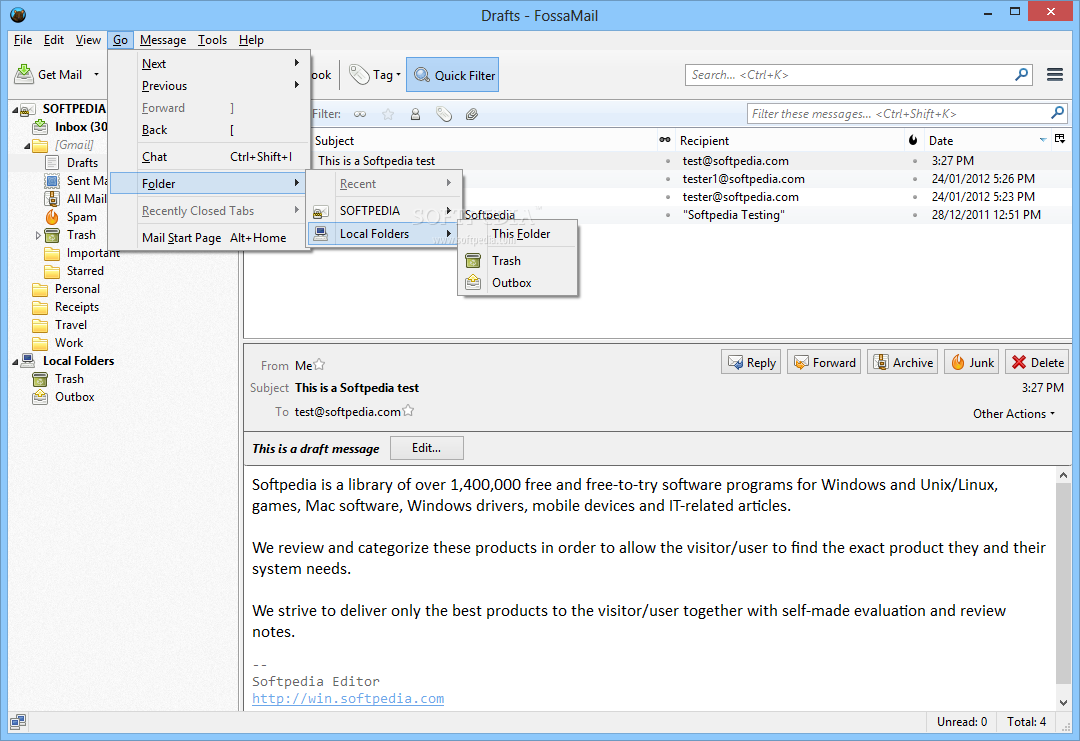Open the win.softpedia.com link

(x=348, y=698)
